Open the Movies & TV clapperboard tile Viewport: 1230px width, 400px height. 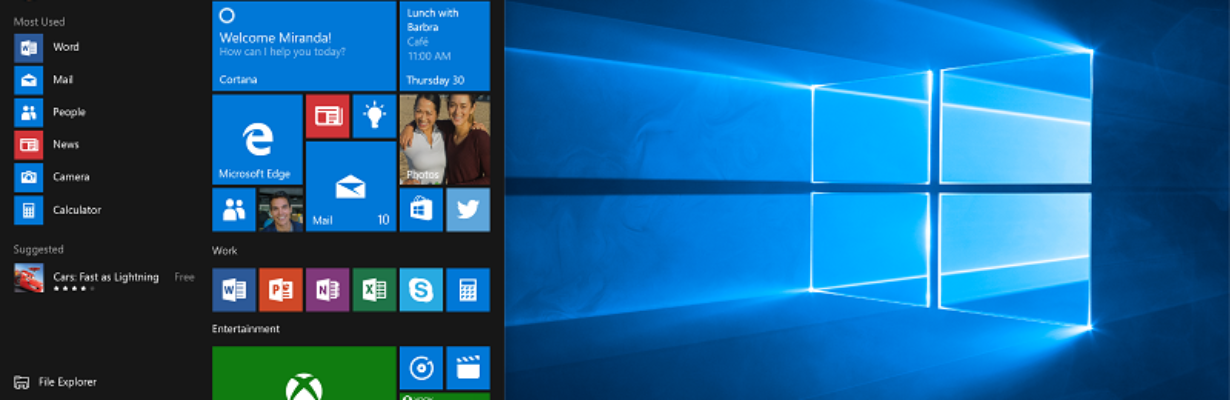468,368
